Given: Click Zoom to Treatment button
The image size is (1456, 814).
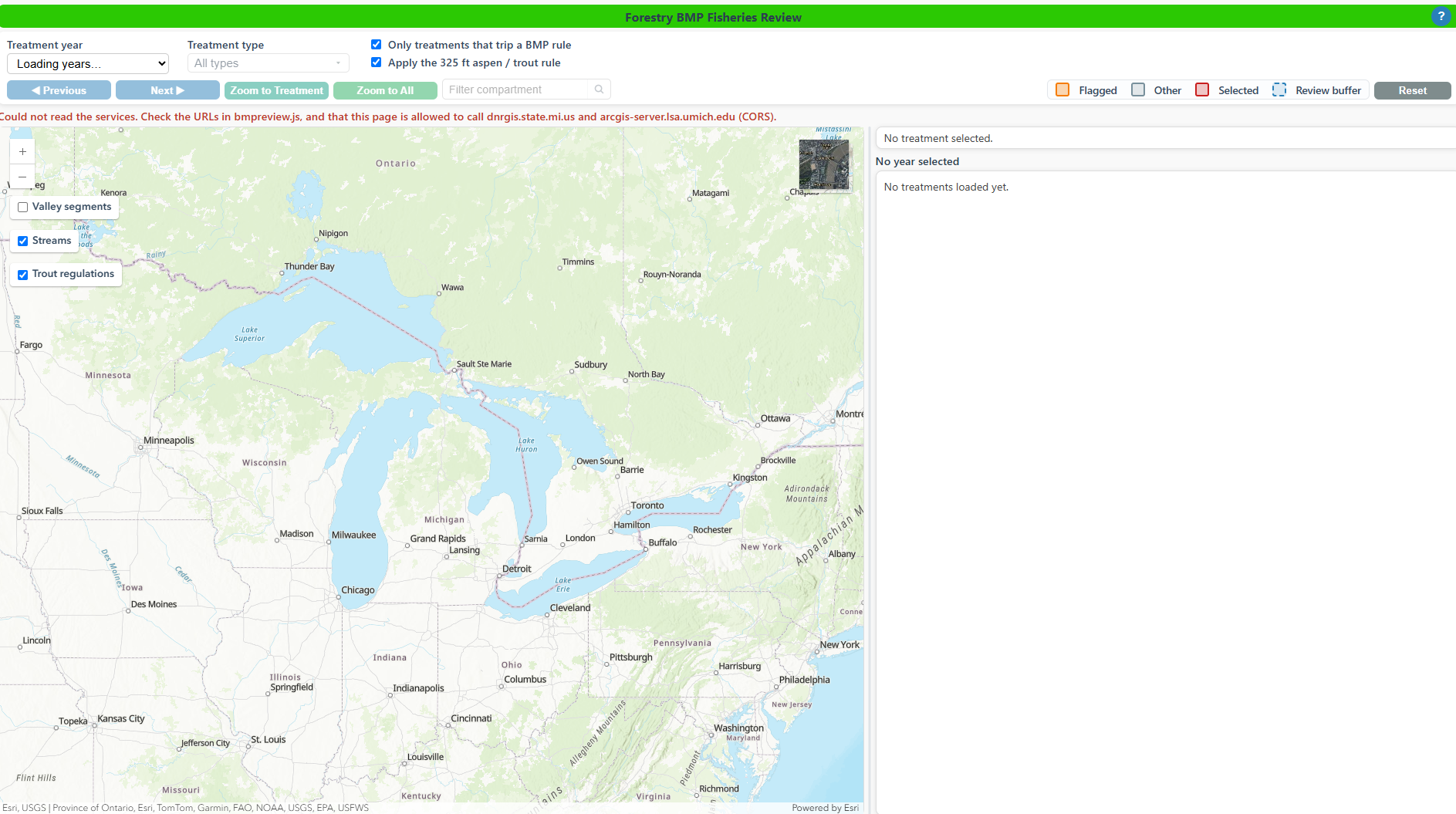Looking at the screenshot, I should [x=277, y=90].
